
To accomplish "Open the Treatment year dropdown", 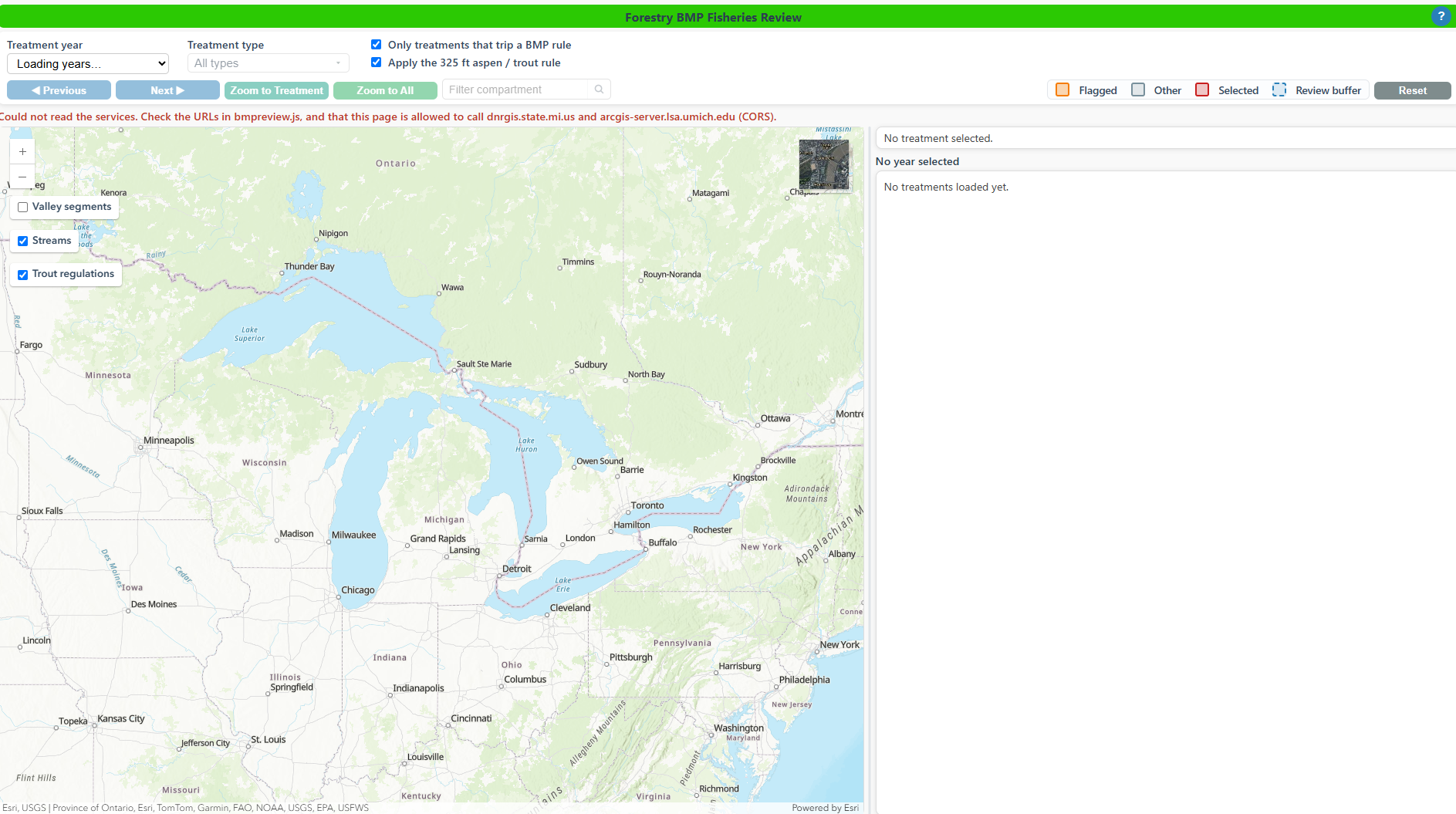I will tap(88, 64).
